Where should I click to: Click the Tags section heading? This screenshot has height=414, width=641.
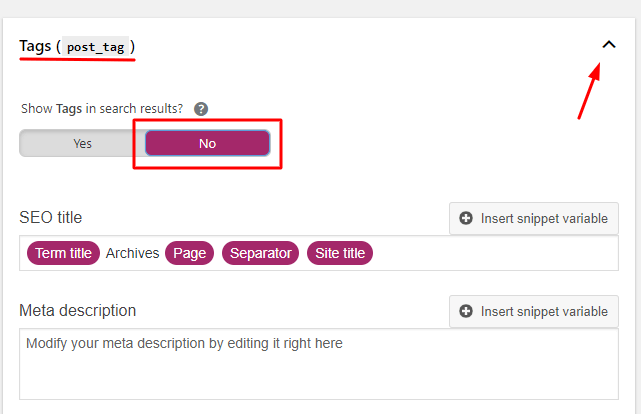click(35, 46)
